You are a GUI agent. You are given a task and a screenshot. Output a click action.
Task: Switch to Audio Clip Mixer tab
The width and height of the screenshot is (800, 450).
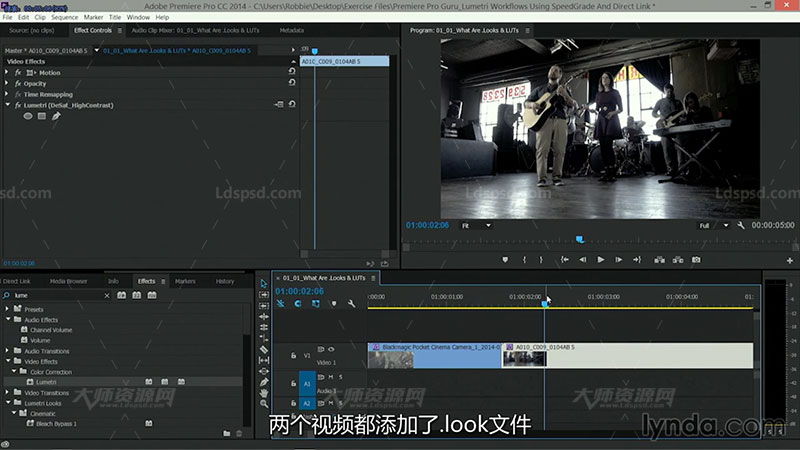[x=195, y=31]
